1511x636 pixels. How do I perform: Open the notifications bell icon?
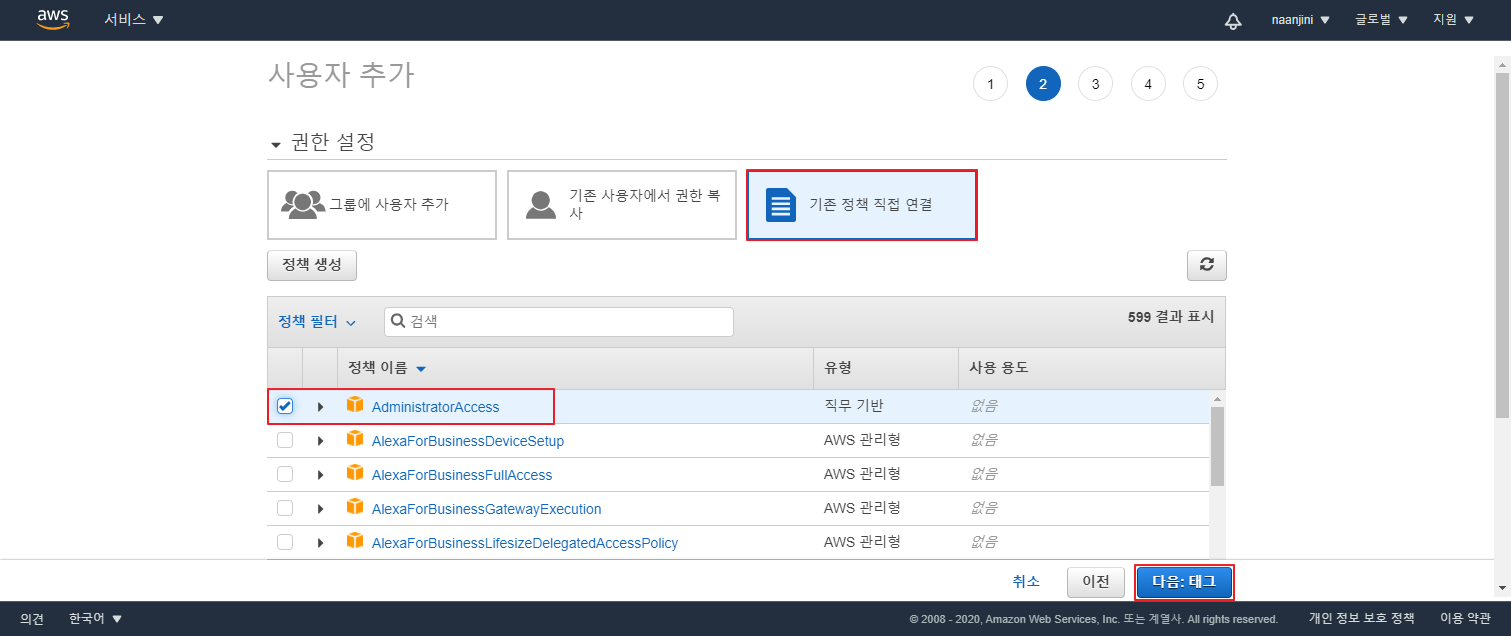click(1233, 21)
